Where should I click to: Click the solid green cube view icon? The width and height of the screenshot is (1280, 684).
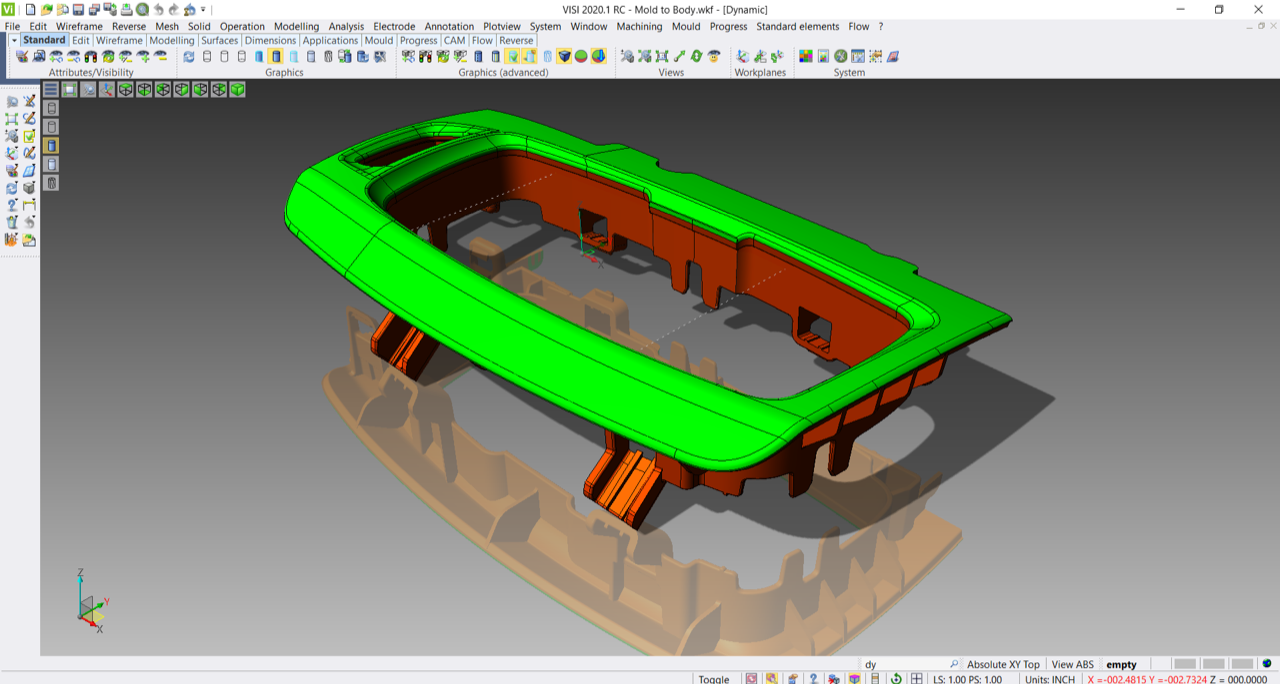point(238,89)
